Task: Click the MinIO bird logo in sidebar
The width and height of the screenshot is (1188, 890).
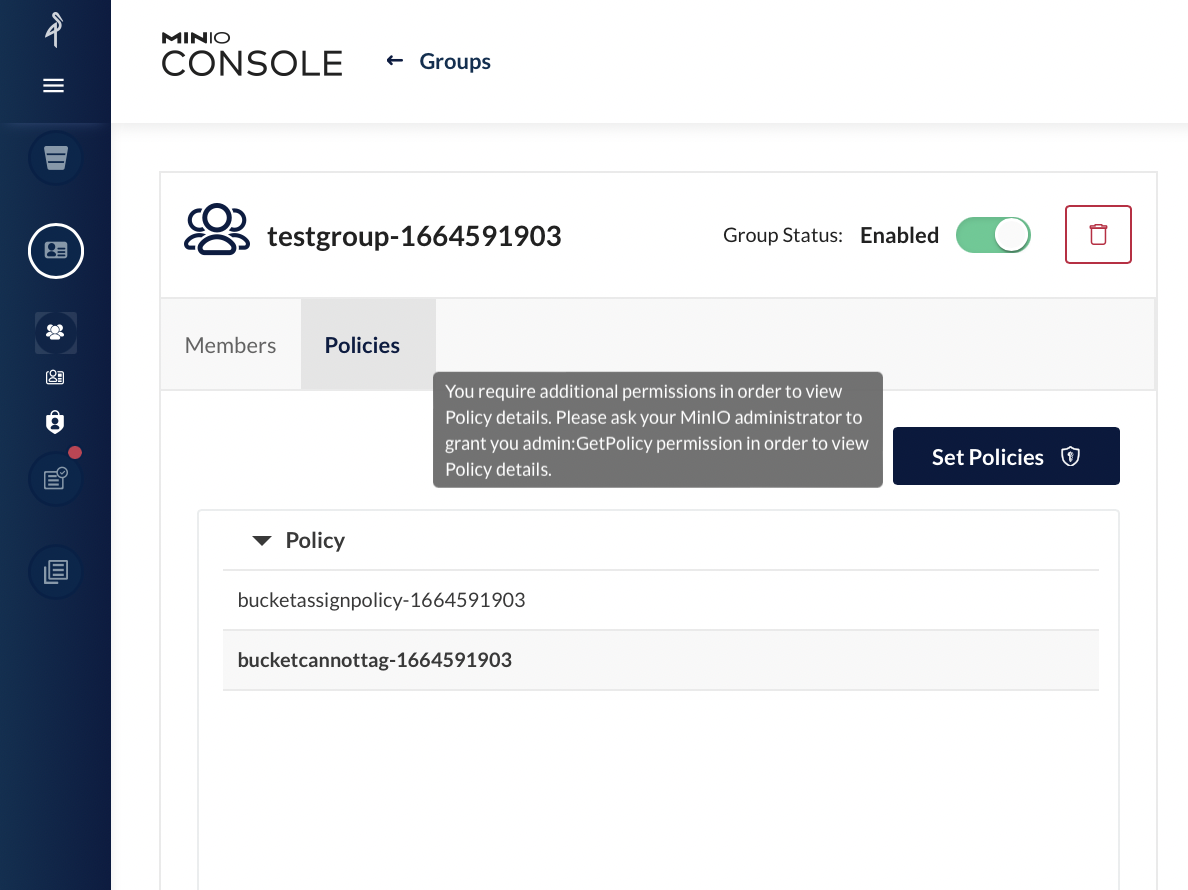Action: tap(54, 30)
